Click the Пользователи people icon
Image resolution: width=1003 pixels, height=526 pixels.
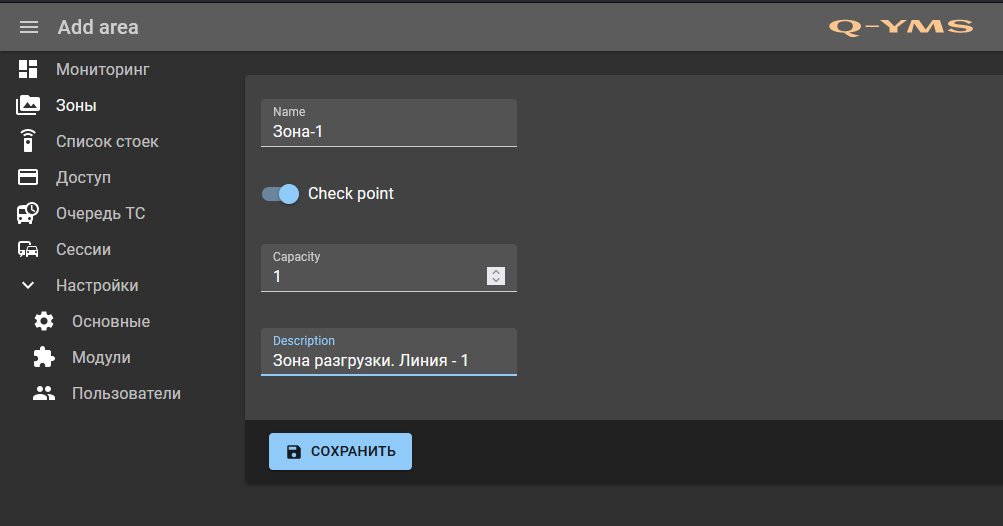tap(44, 393)
